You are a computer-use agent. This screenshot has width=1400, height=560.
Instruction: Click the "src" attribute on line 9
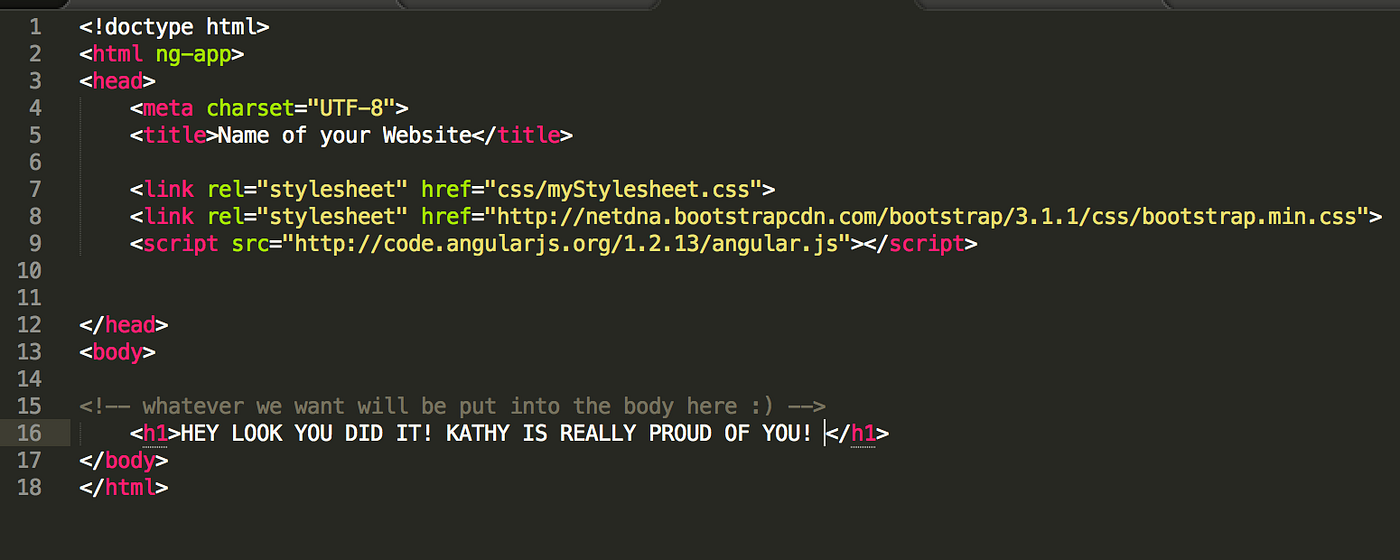point(250,243)
